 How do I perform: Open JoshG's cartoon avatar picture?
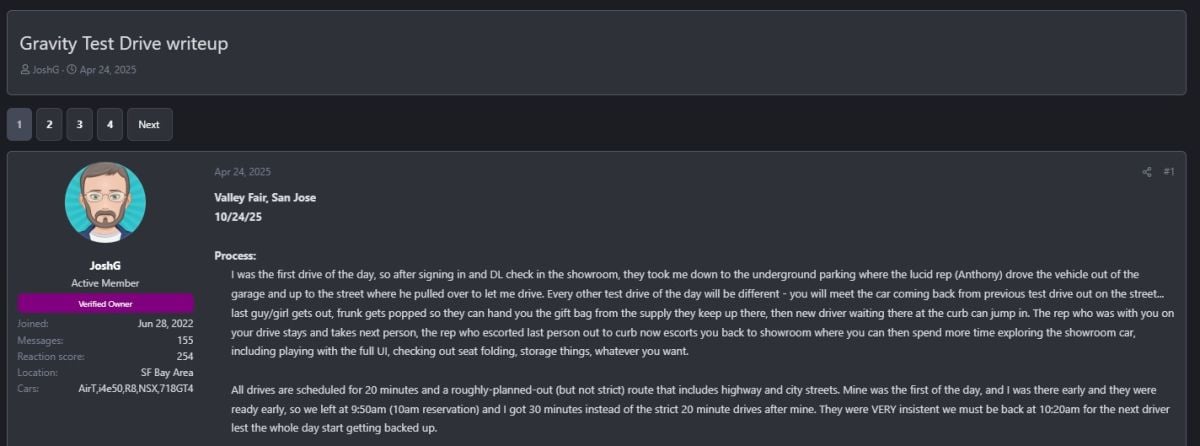[x=105, y=203]
